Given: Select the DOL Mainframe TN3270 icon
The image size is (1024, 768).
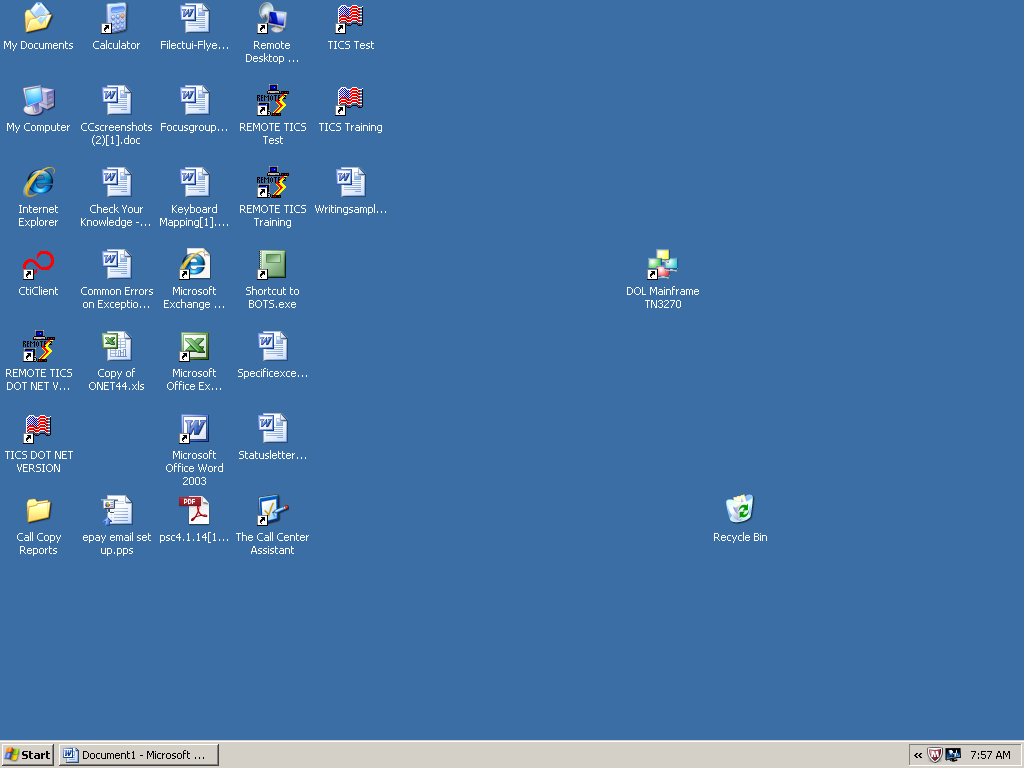Looking at the screenshot, I should [662, 265].
